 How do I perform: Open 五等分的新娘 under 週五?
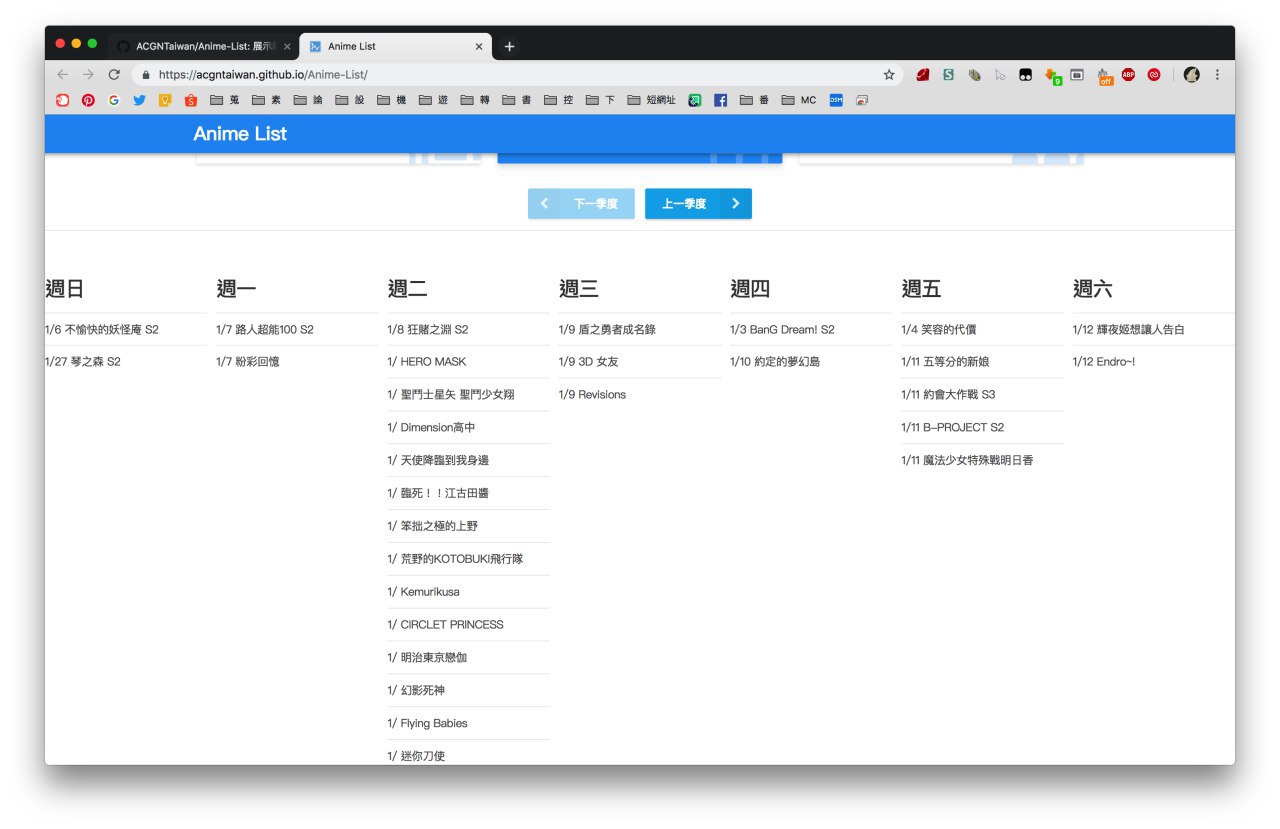945,362
